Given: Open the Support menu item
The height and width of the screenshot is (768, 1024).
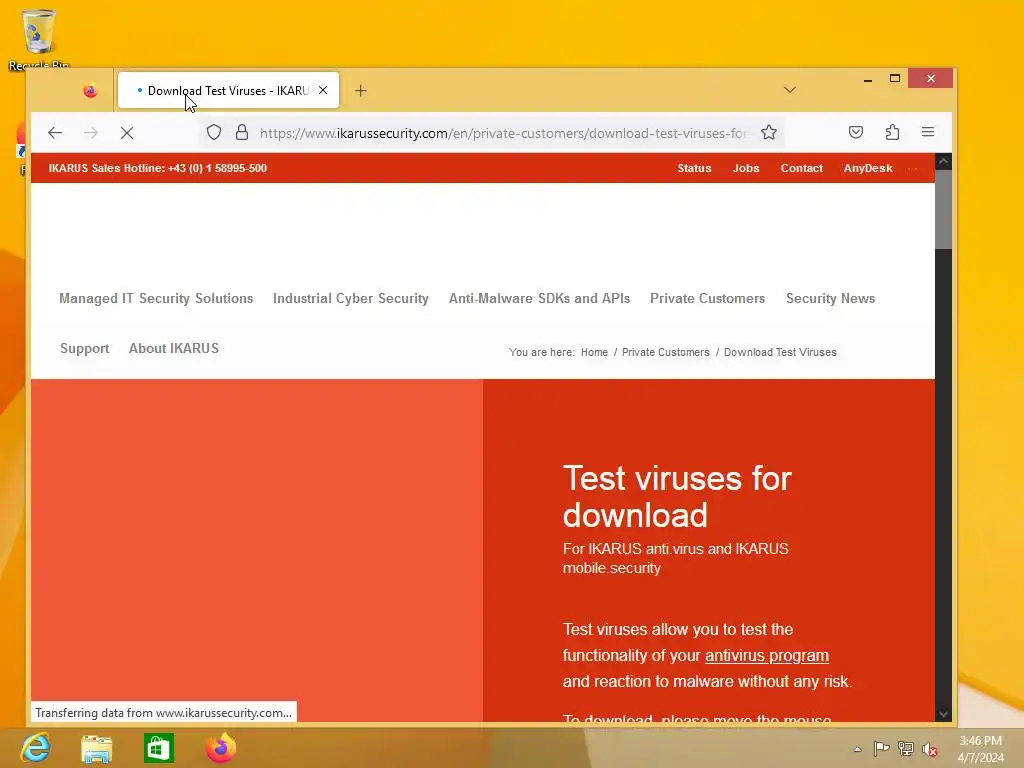Looking at the screenshot, I should (84, 349).
